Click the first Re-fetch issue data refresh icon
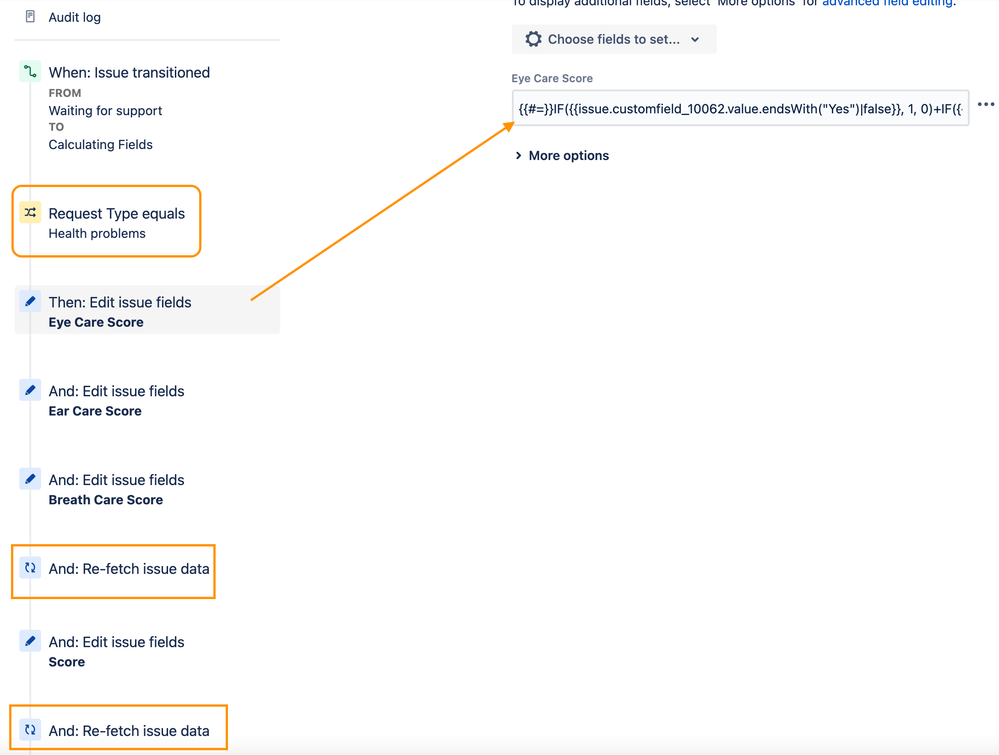This screenshot has height=755, width=999. click(30, 568)
